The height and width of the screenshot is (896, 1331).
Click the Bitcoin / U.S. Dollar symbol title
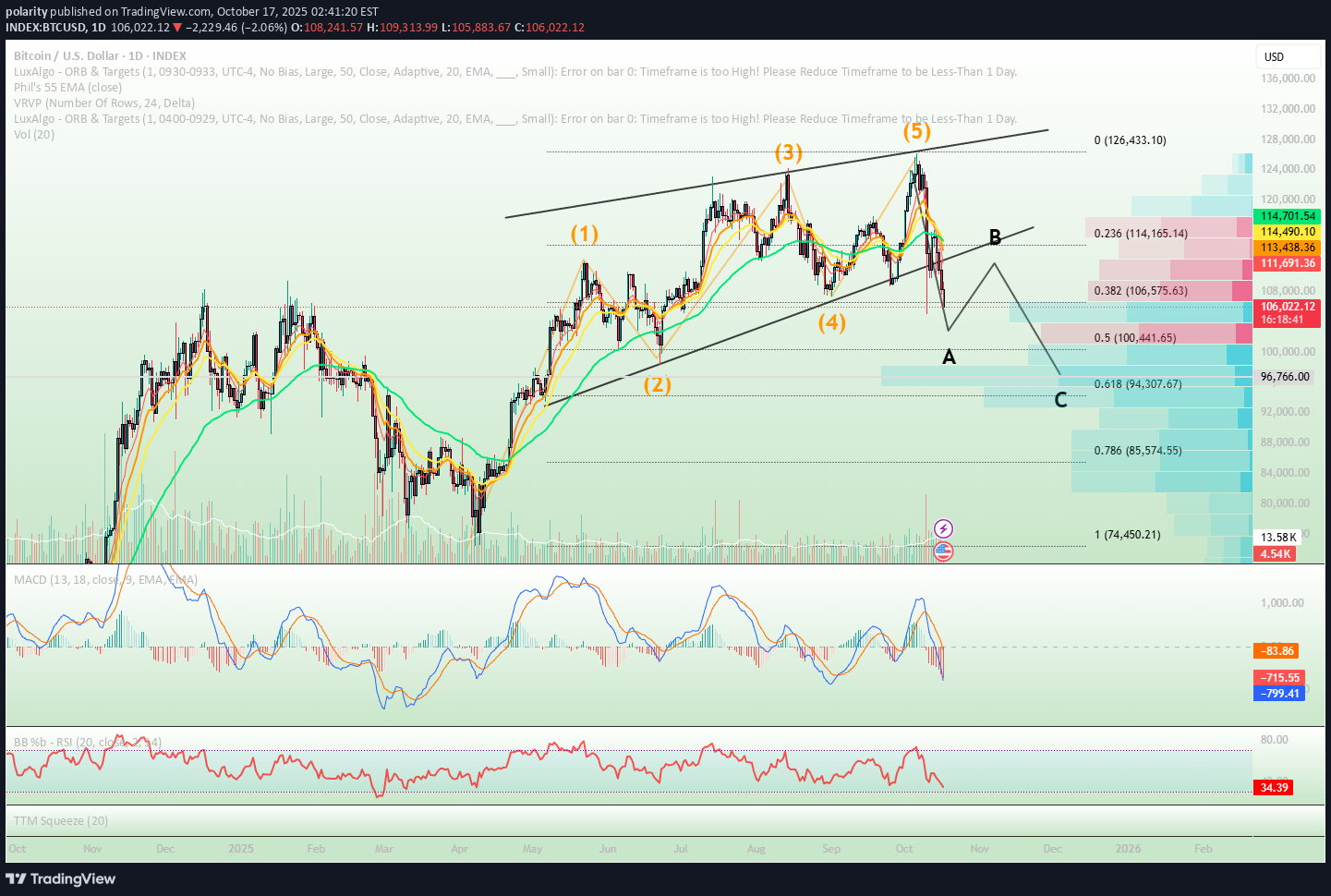click(x=100, y=55)
